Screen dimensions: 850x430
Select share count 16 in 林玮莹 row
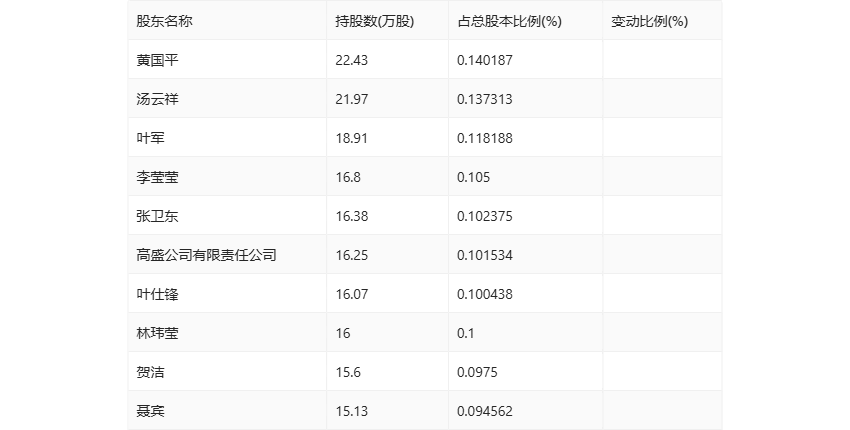(343, 333)
